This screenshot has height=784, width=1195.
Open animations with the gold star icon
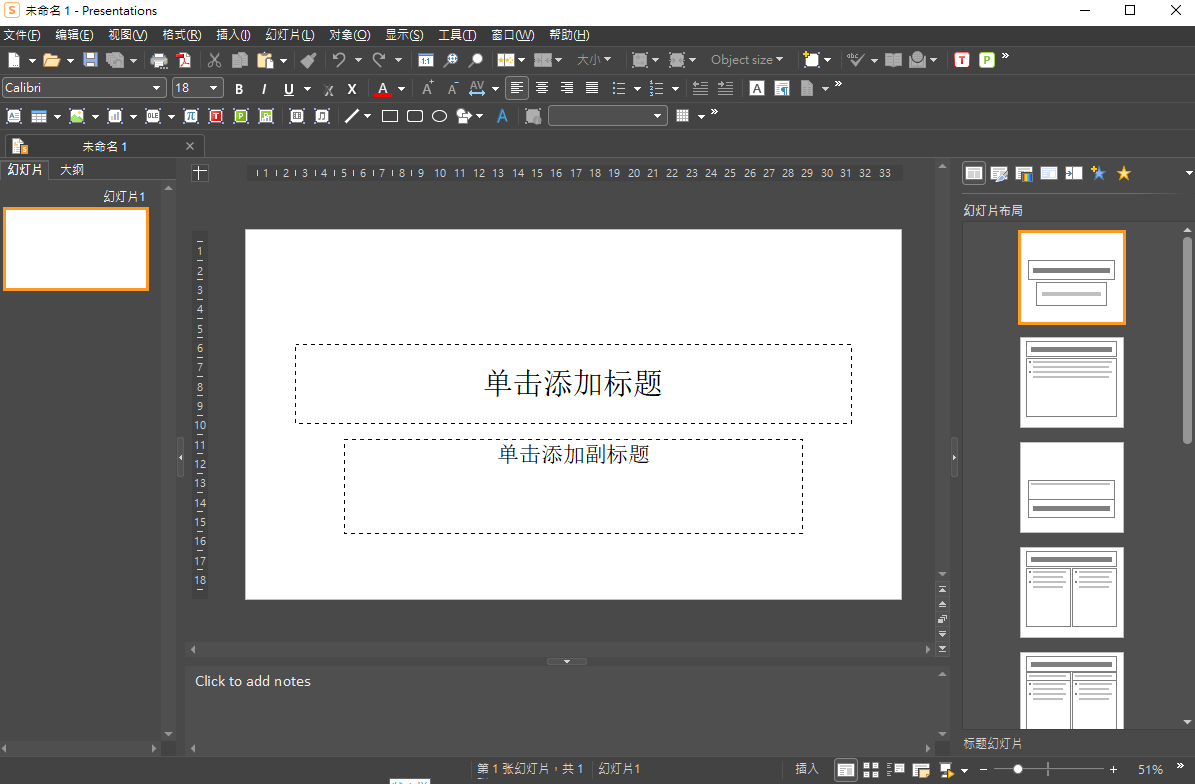tap(1123, 173)
